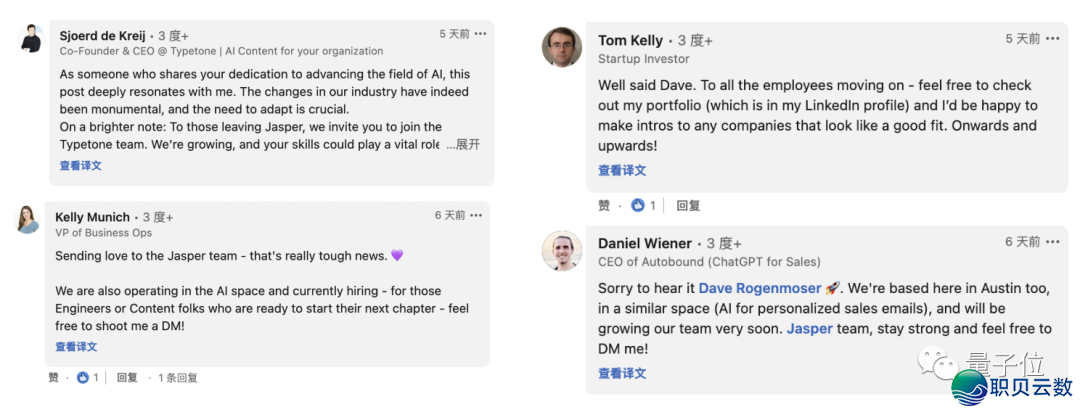Reply to Kelly Munich's comment with 回复
The image size is (1080, 412).
pyautogui.click(x=127, y=378)
